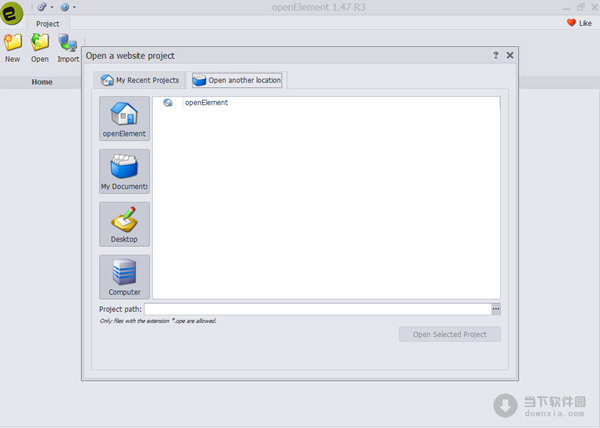This screenshot has width=600, height=428.
Task: Close the Open a website project dialog
Action: (x=510, y=55)
